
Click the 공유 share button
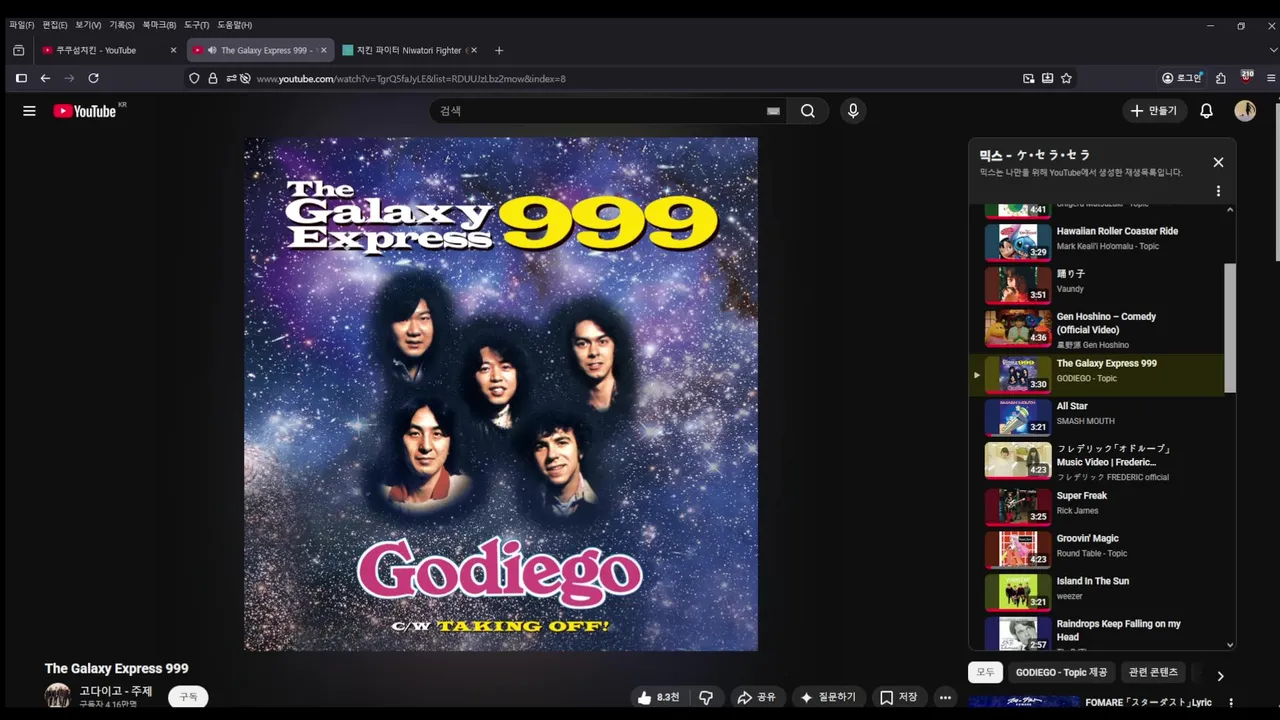[x=756, y=697]
